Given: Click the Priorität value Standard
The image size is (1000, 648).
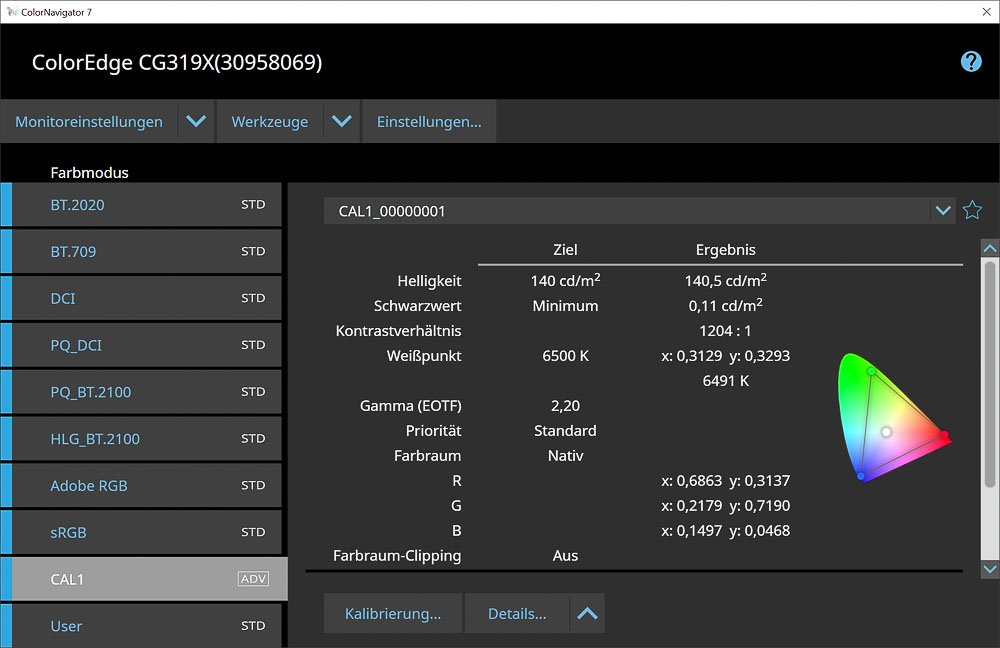Looking at the screenshot, I should pos(566,431).
